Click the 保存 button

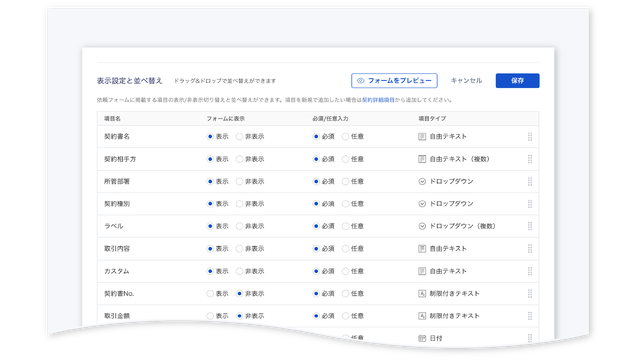(518, 81)
